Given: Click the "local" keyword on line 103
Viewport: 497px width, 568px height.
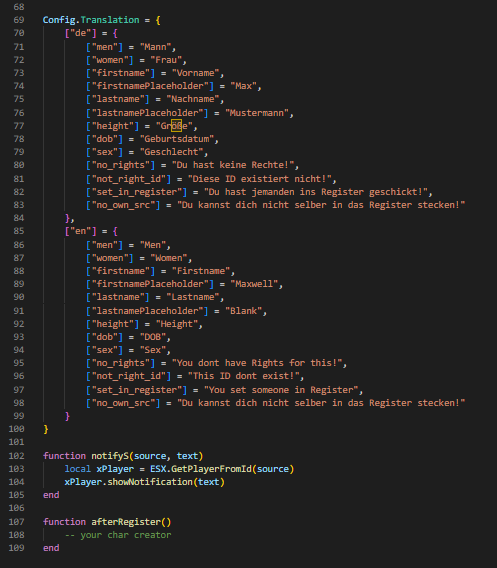Looking at the screenshot, I should tap(78, 469).
